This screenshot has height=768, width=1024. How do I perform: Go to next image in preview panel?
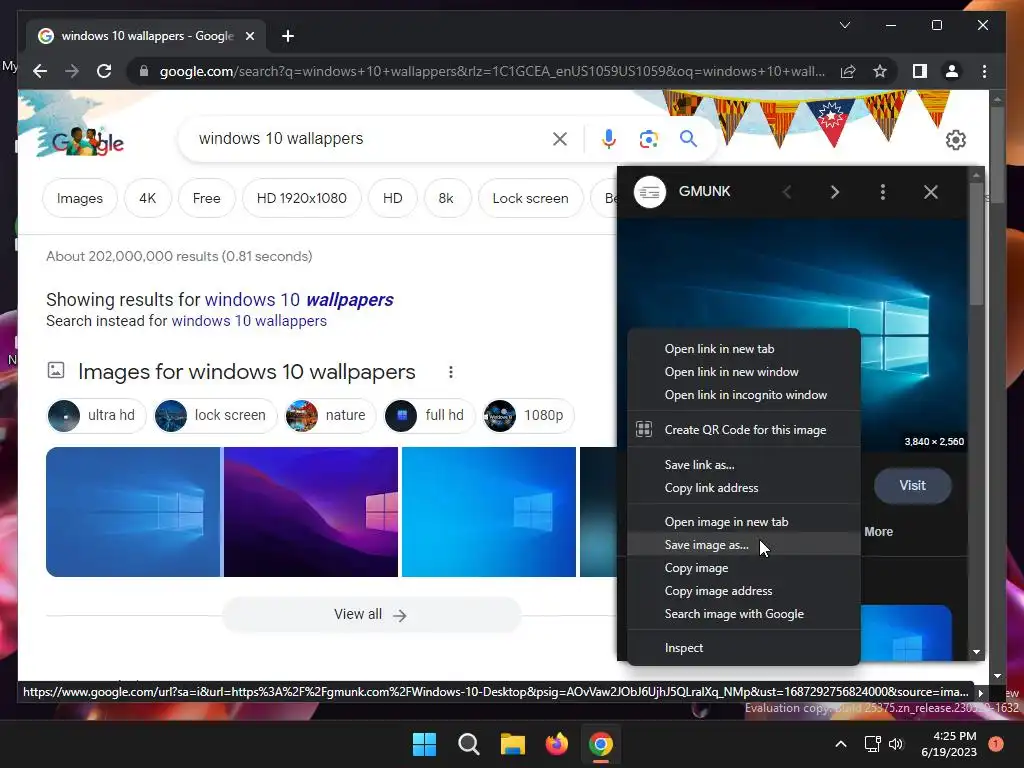point(835,192)
